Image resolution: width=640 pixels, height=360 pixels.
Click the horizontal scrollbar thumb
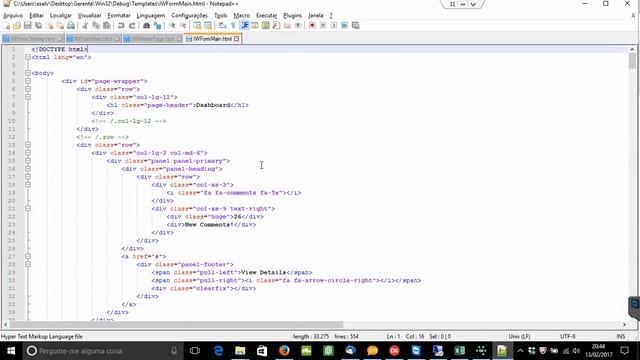tap(176, 324)
